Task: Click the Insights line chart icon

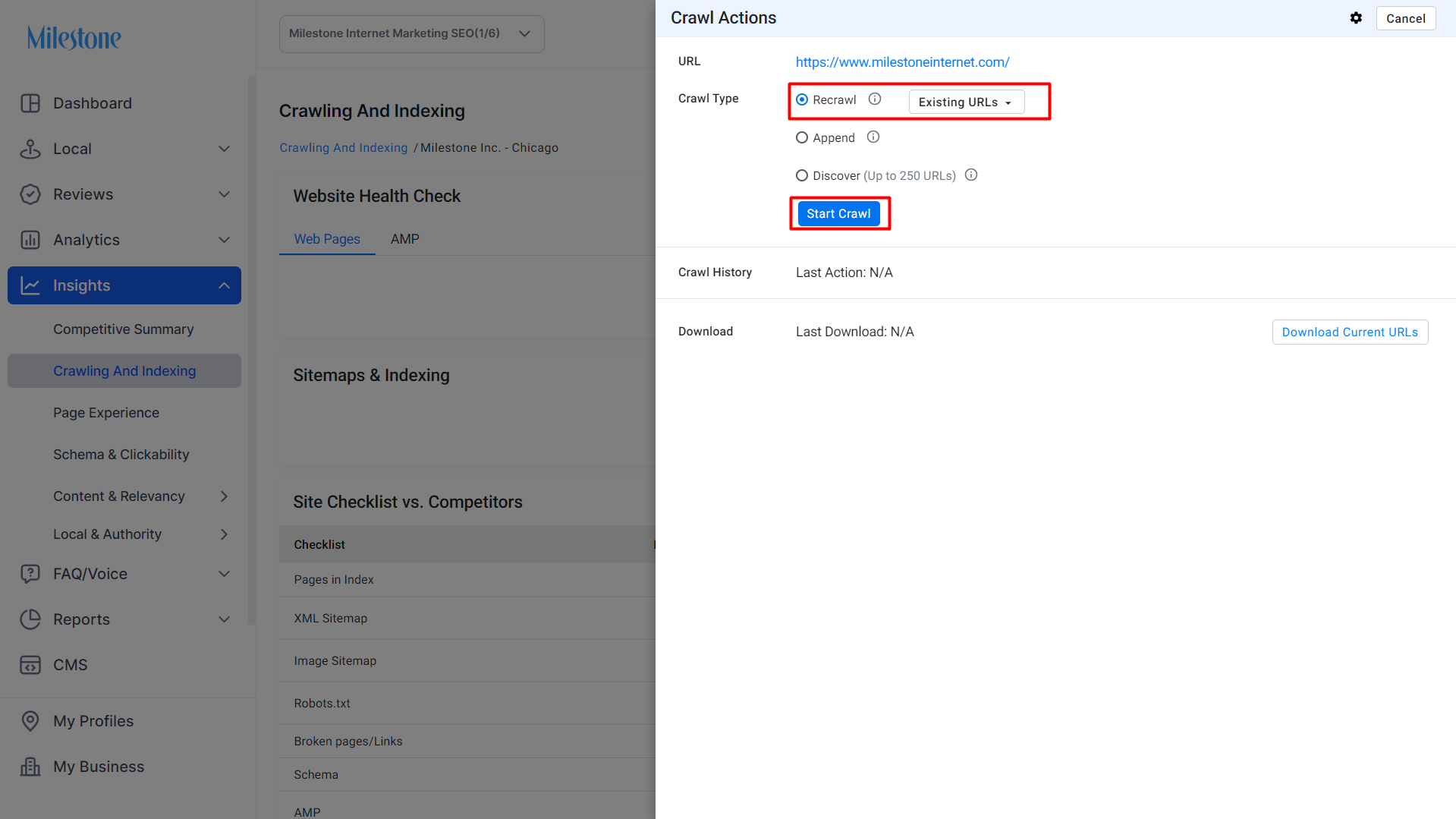Action: [30, 285]
